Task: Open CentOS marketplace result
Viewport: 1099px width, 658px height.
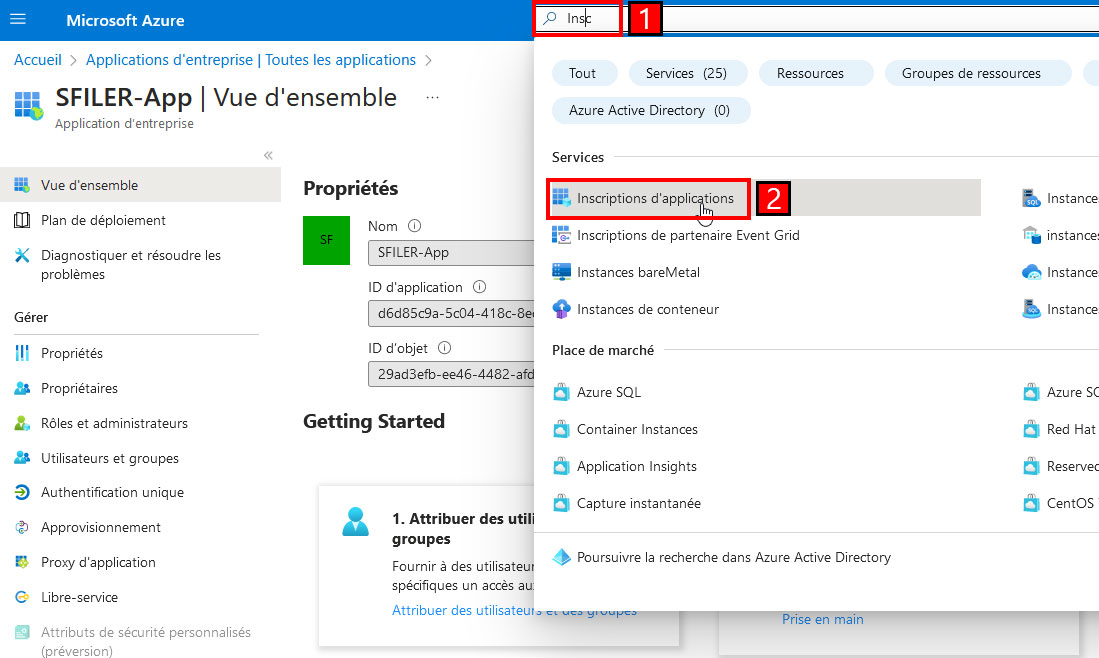Action: click(1070, 504)
